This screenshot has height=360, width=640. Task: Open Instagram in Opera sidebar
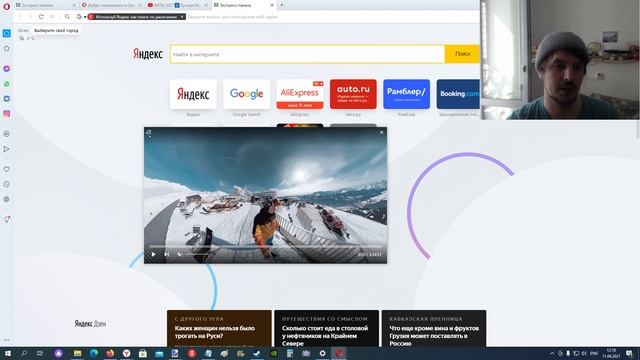pos(7,114)
